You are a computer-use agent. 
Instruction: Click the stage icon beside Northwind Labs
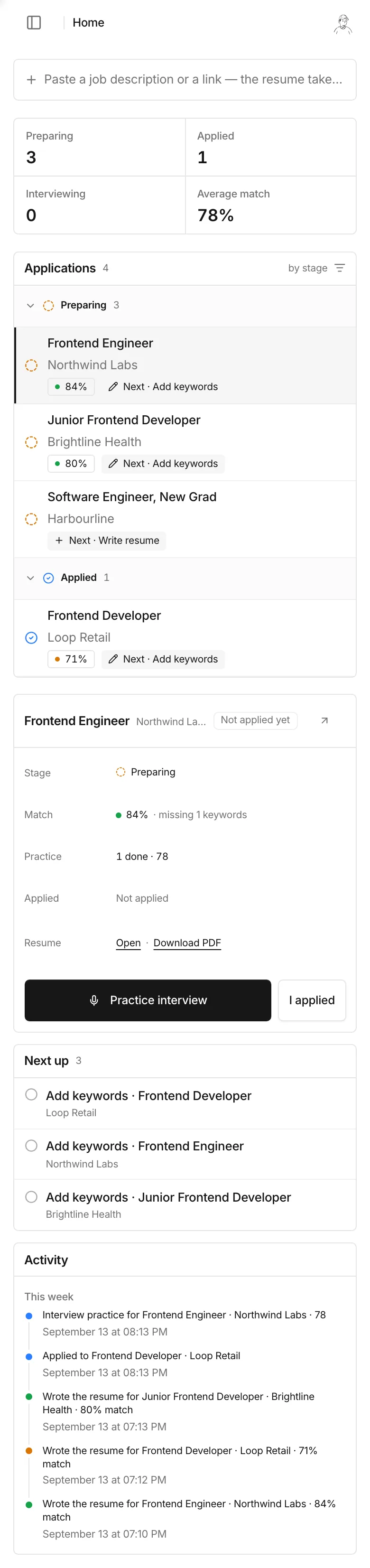31,365
